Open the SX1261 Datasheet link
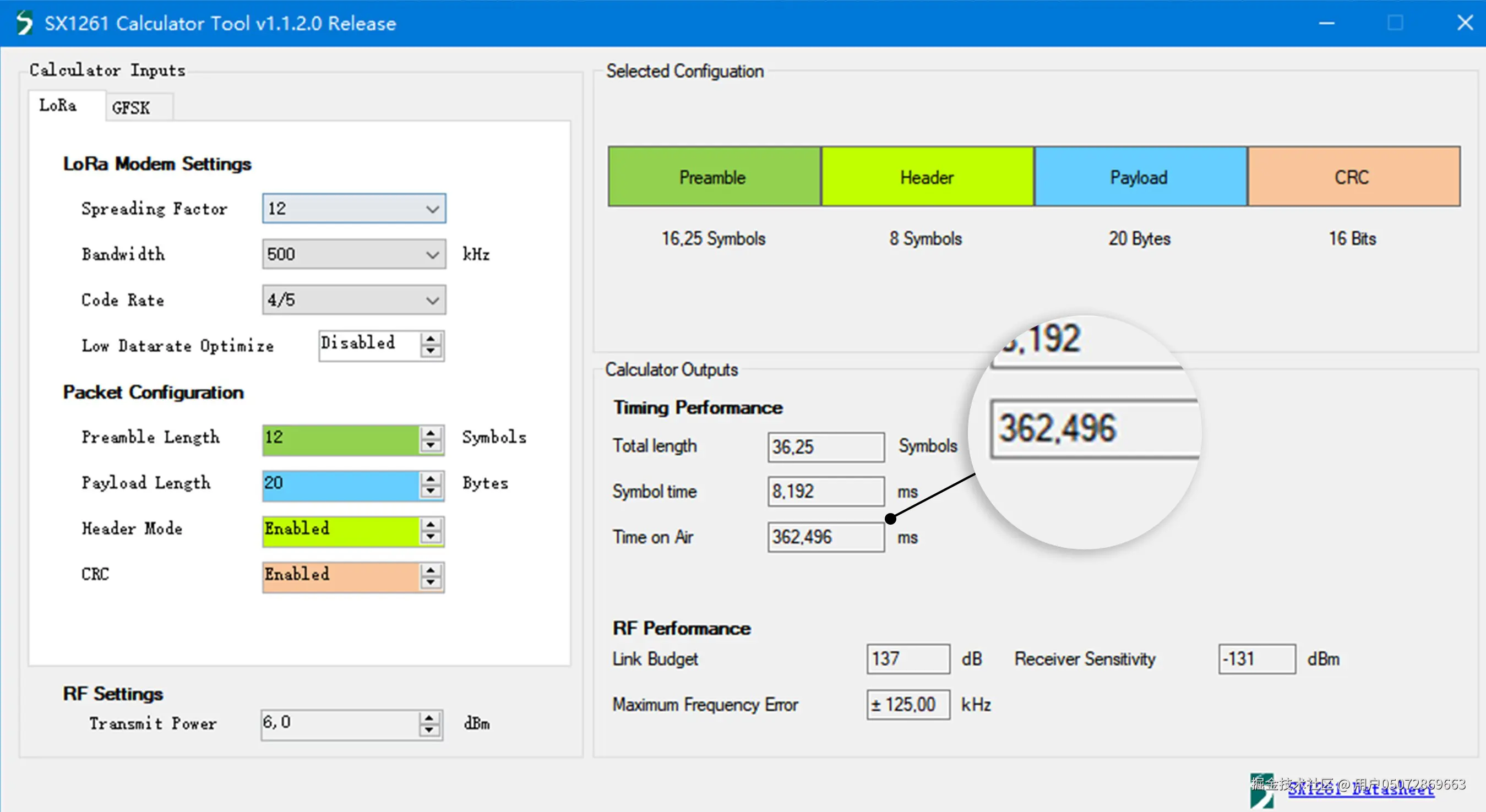 click(1360, 790)
